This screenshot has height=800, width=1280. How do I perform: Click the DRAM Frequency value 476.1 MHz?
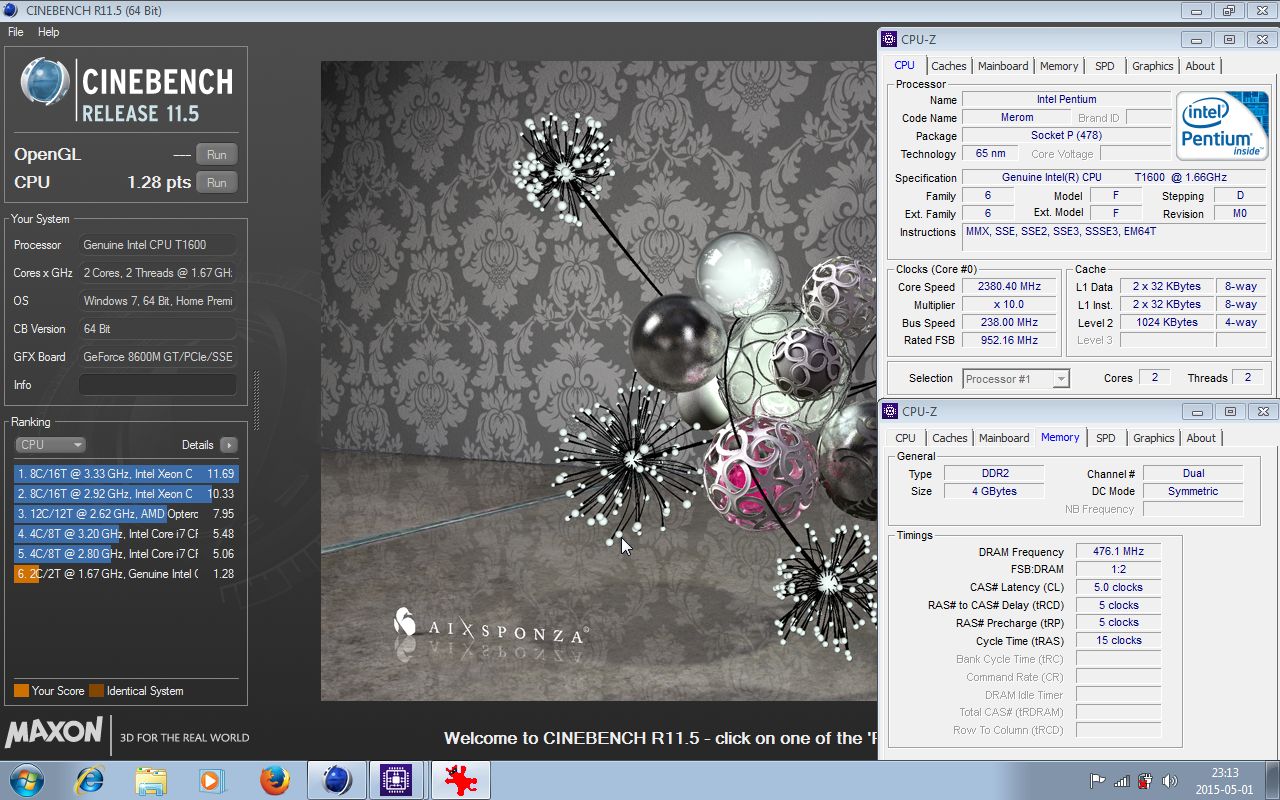[x=1118, y=551]
